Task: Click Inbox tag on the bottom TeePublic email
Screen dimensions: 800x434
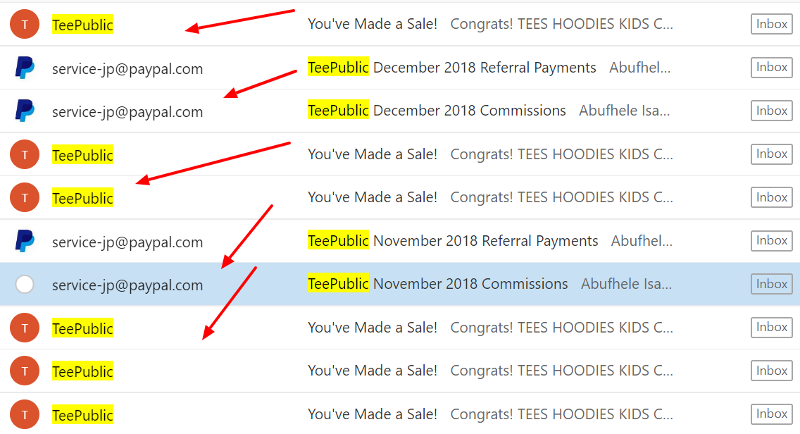Action: coord(771,414)
